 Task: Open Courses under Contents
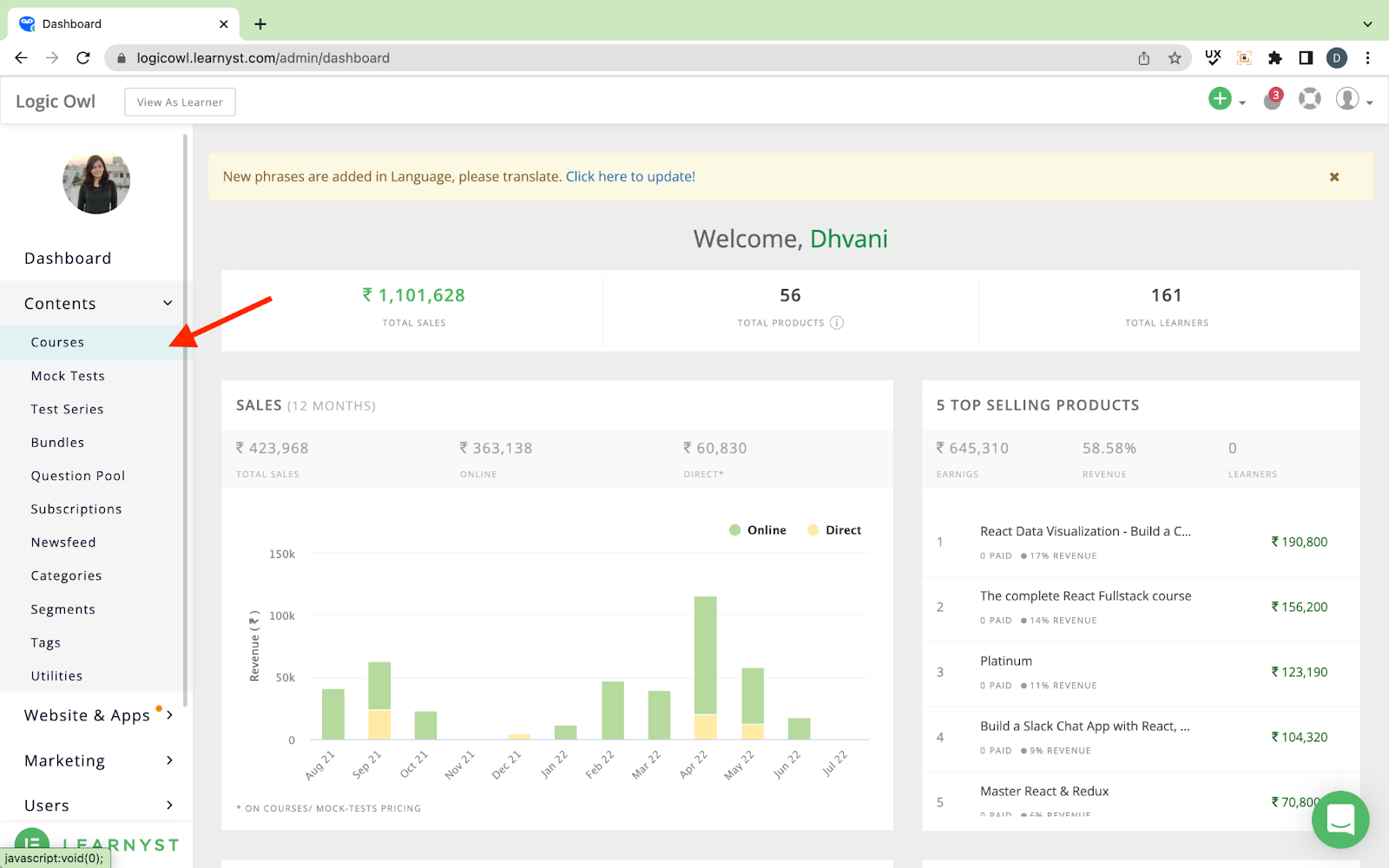(x=57, y=343)
